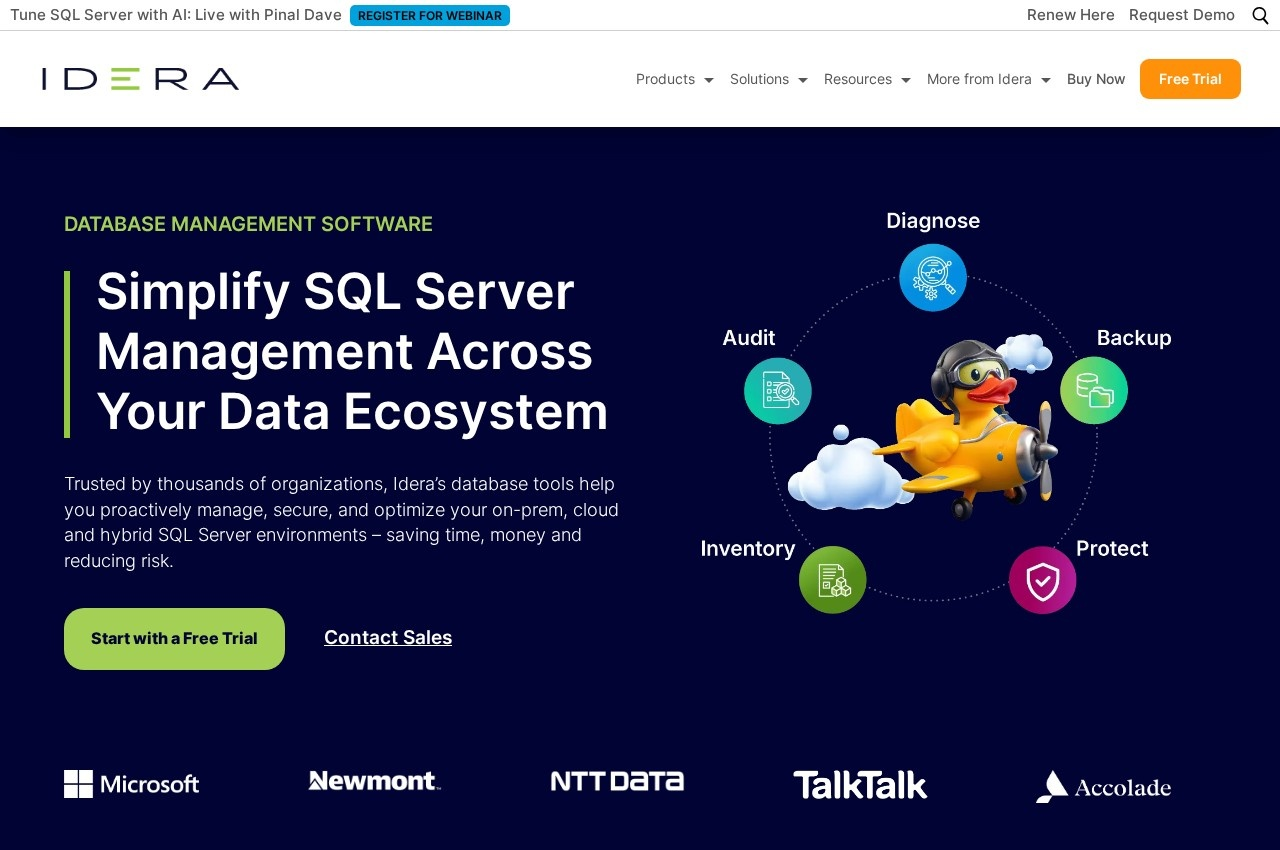Expand More from Idera dropdown
The width and height of the screenshot is (1280, 850).
[989, 79]
